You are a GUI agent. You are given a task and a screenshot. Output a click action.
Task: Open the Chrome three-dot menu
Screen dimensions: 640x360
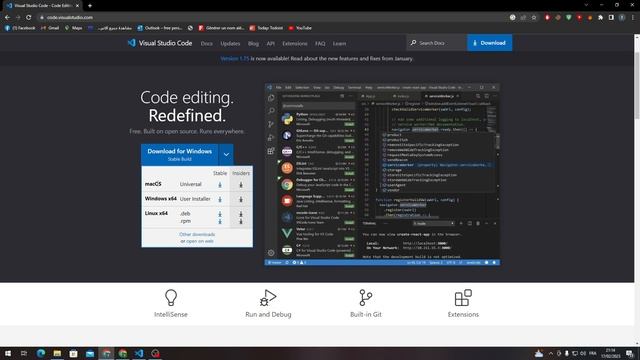[x=633, y=18]
